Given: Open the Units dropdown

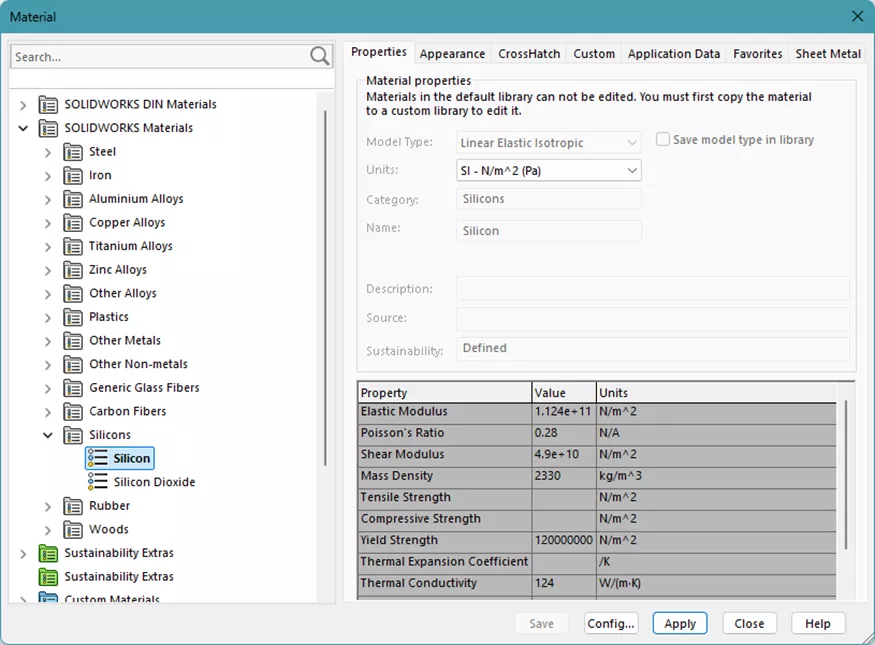Looking at the screenshot, I should 633,170.
